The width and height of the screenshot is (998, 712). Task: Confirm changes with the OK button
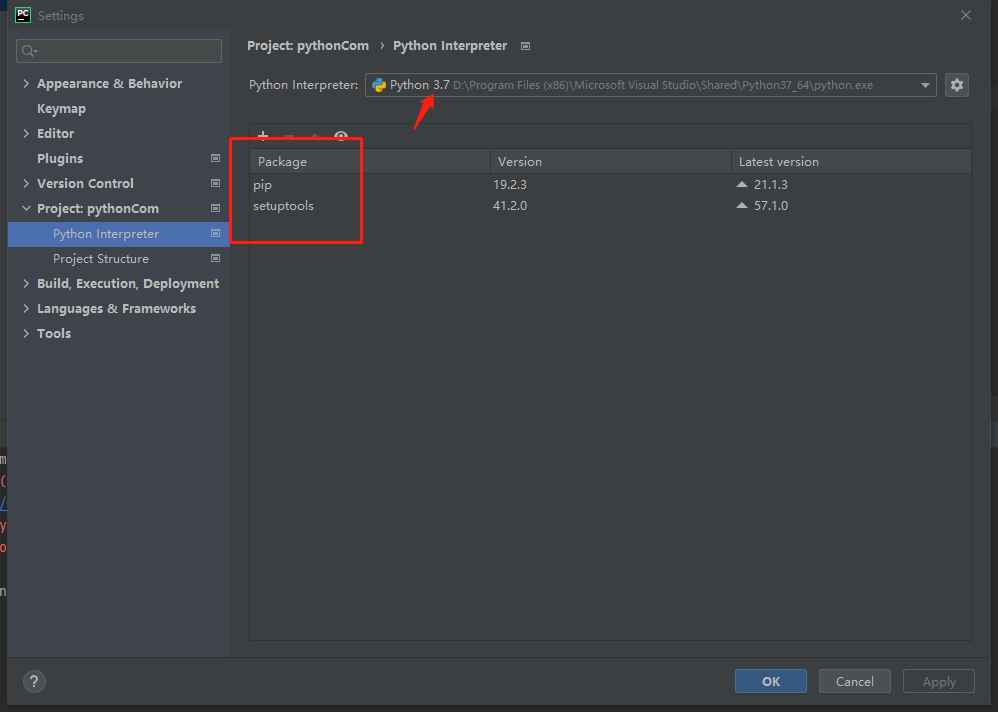(x=770, y=681)
